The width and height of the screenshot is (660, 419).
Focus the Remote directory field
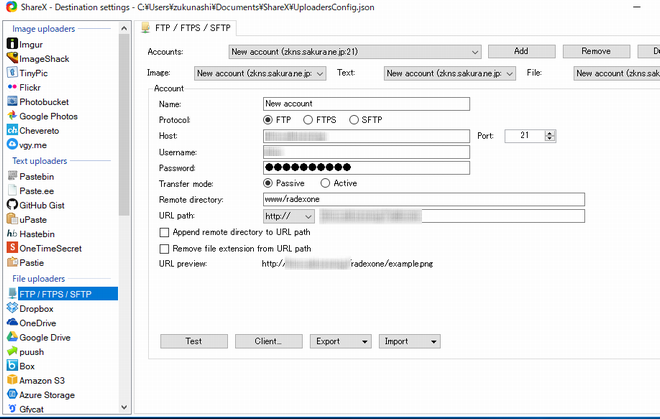[x=424, y=199]
